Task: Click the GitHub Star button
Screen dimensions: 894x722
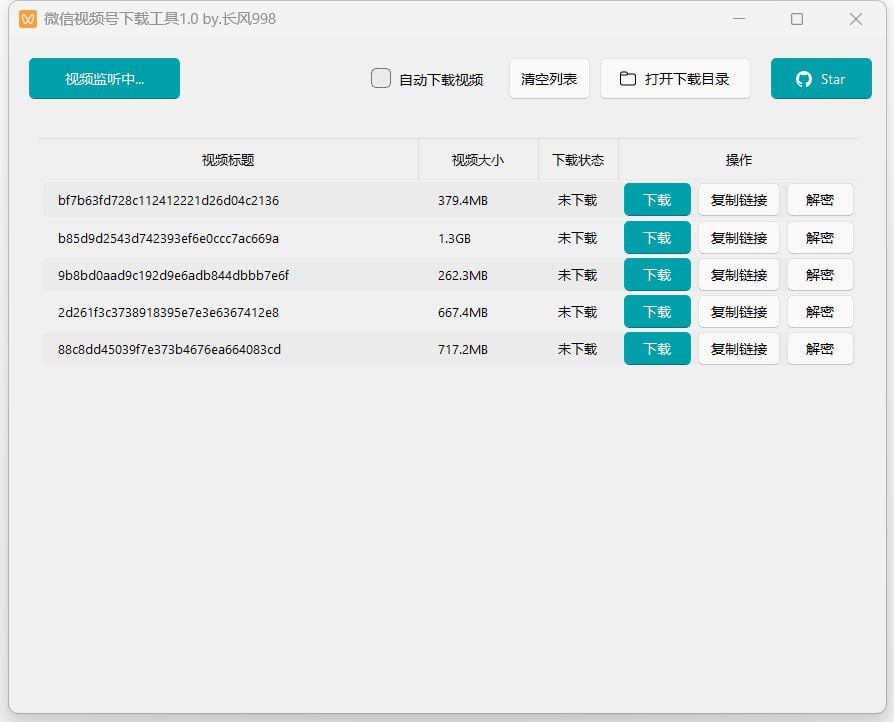Action: pos(821,79)
